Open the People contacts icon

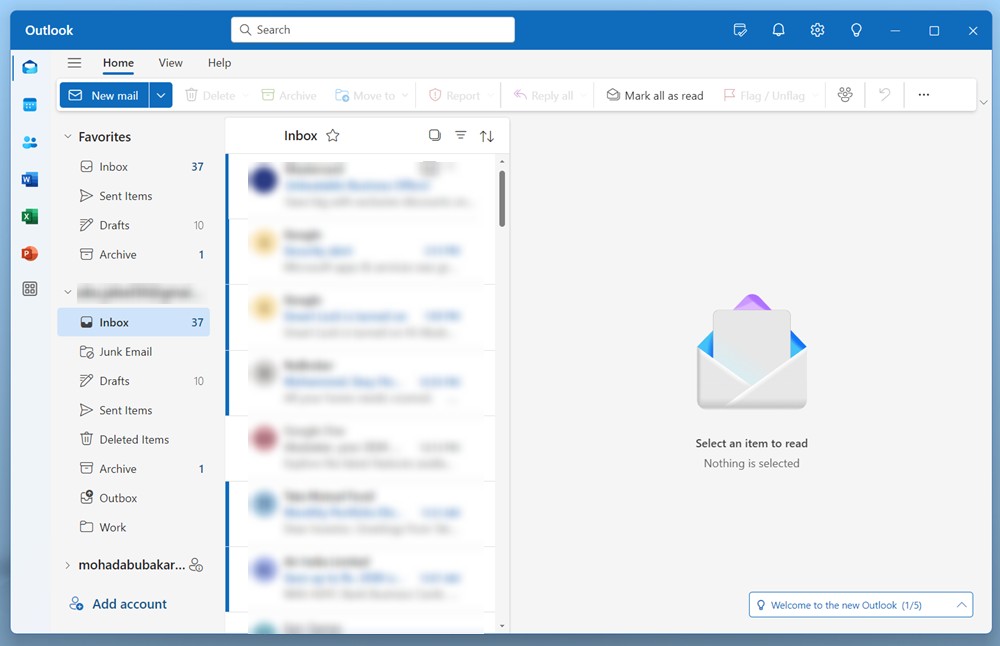click(30, 143)
